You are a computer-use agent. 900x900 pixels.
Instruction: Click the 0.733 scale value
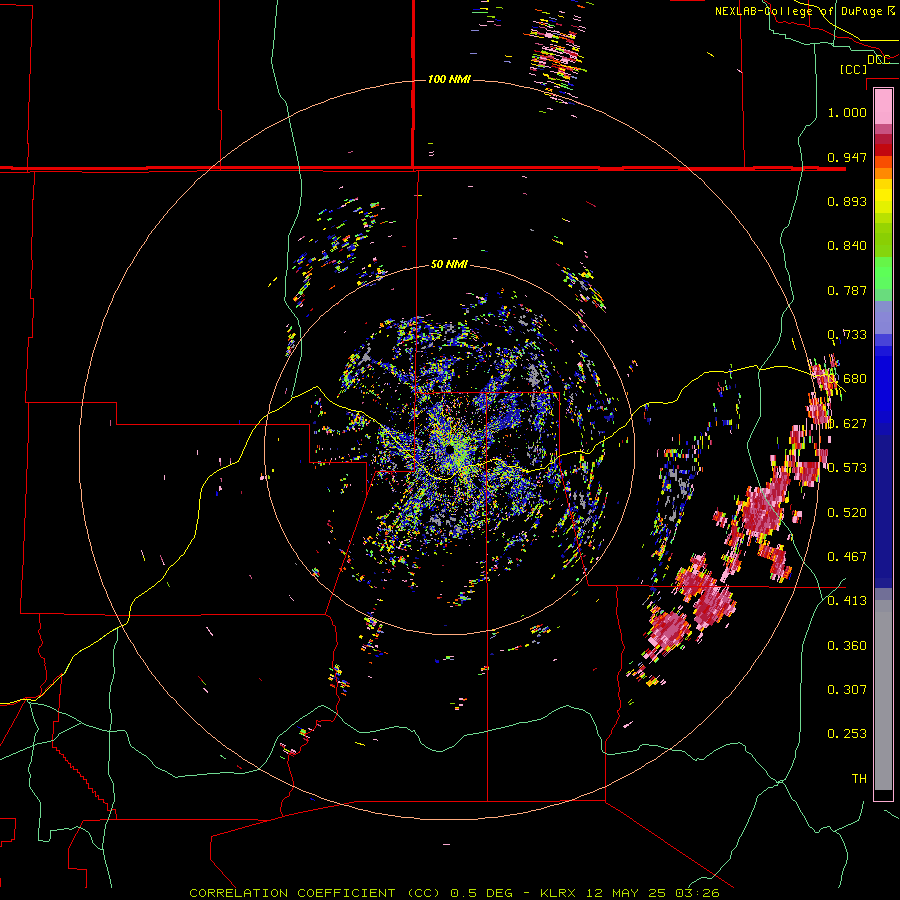click(x=847, y=335)
